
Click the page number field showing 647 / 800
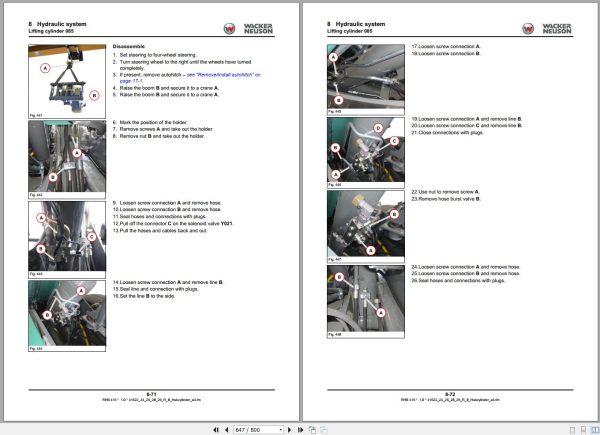256,430
